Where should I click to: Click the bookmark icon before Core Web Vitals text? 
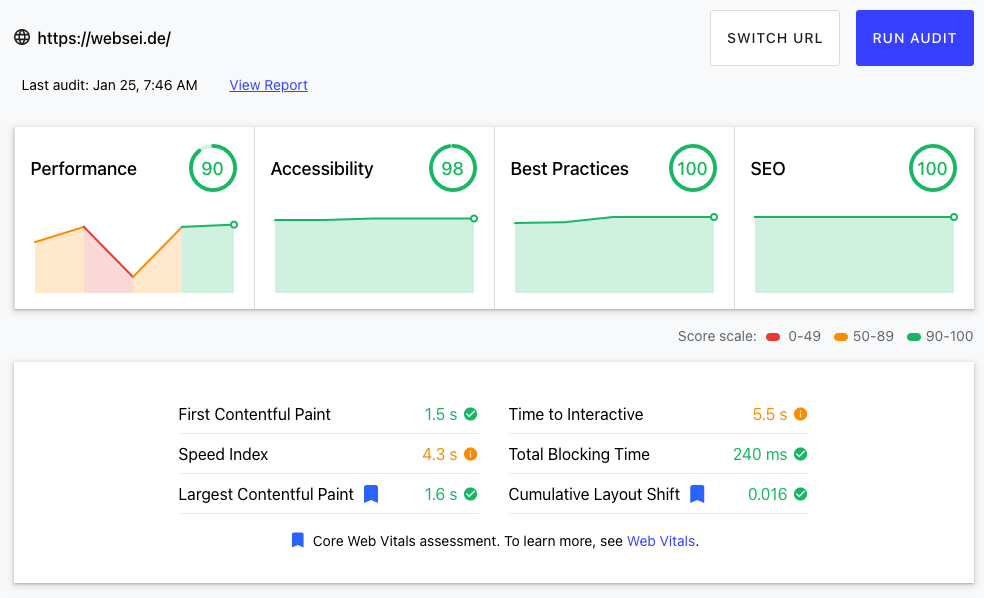pos(298,540)
